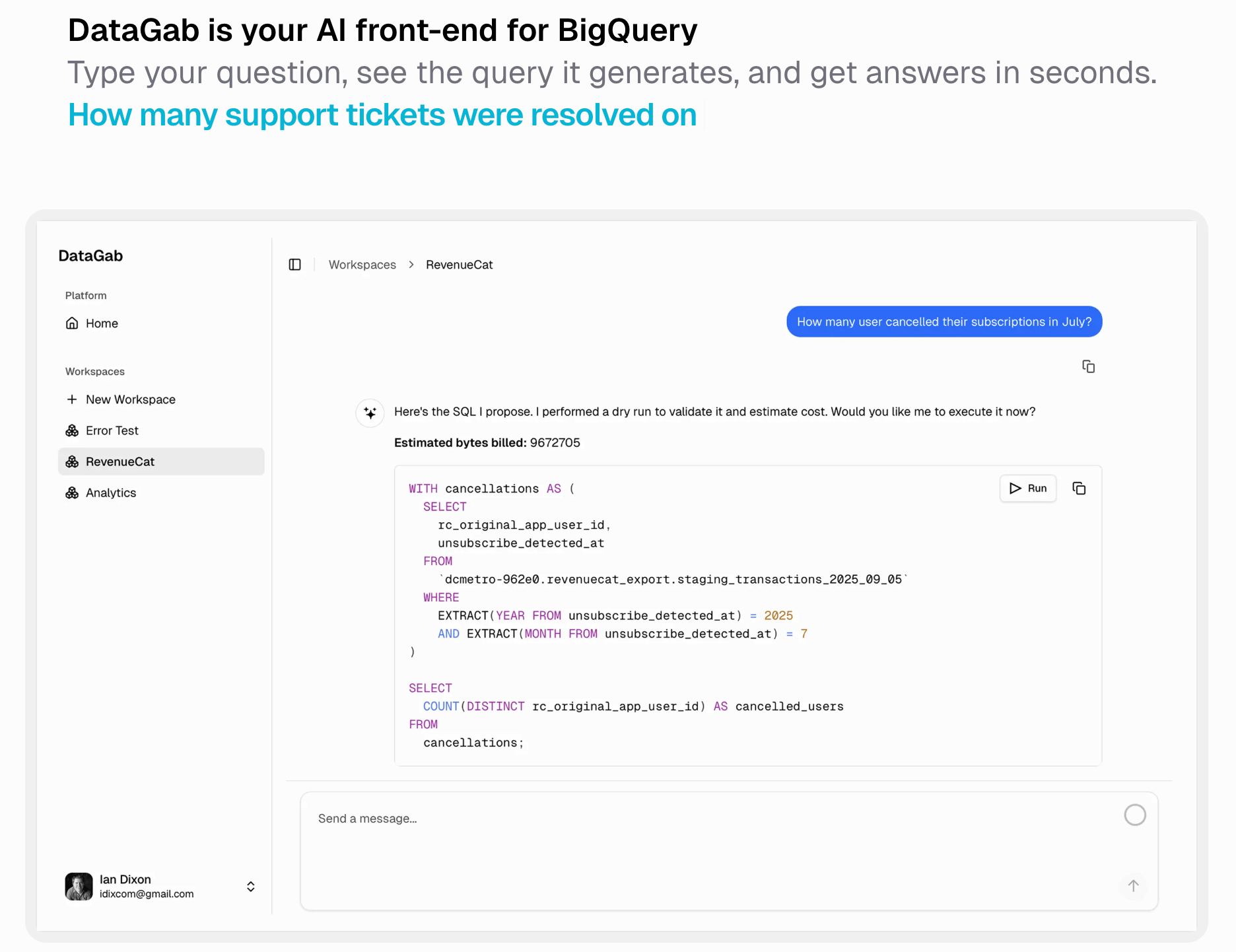Open the Home page
Image resolution: width=1236 pixels, height=952 pixels.
tap(102, 323)
